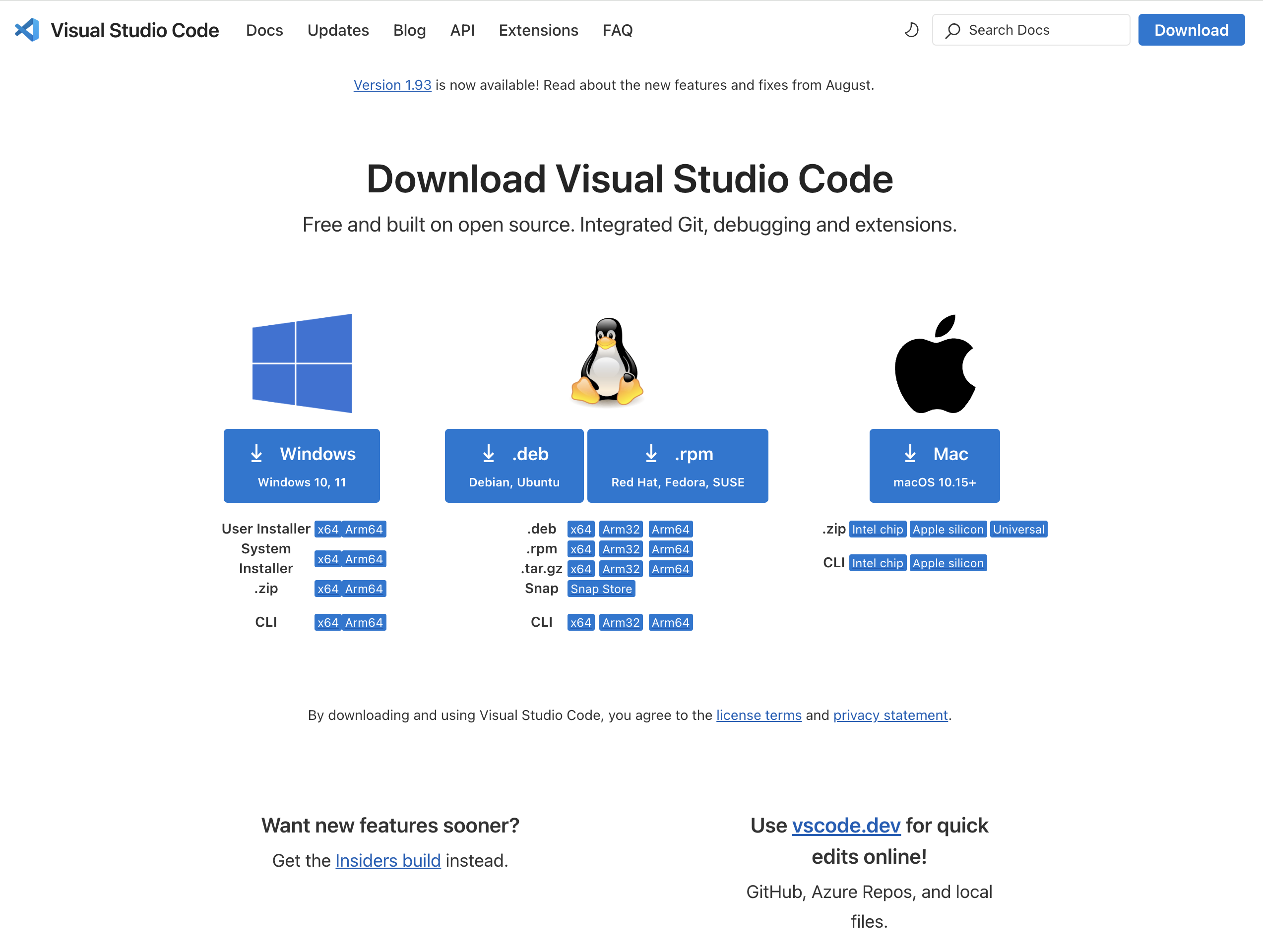
Task: Download the Apple silicon CLI build
Action: pyautogui.click(x=948, y=563)
